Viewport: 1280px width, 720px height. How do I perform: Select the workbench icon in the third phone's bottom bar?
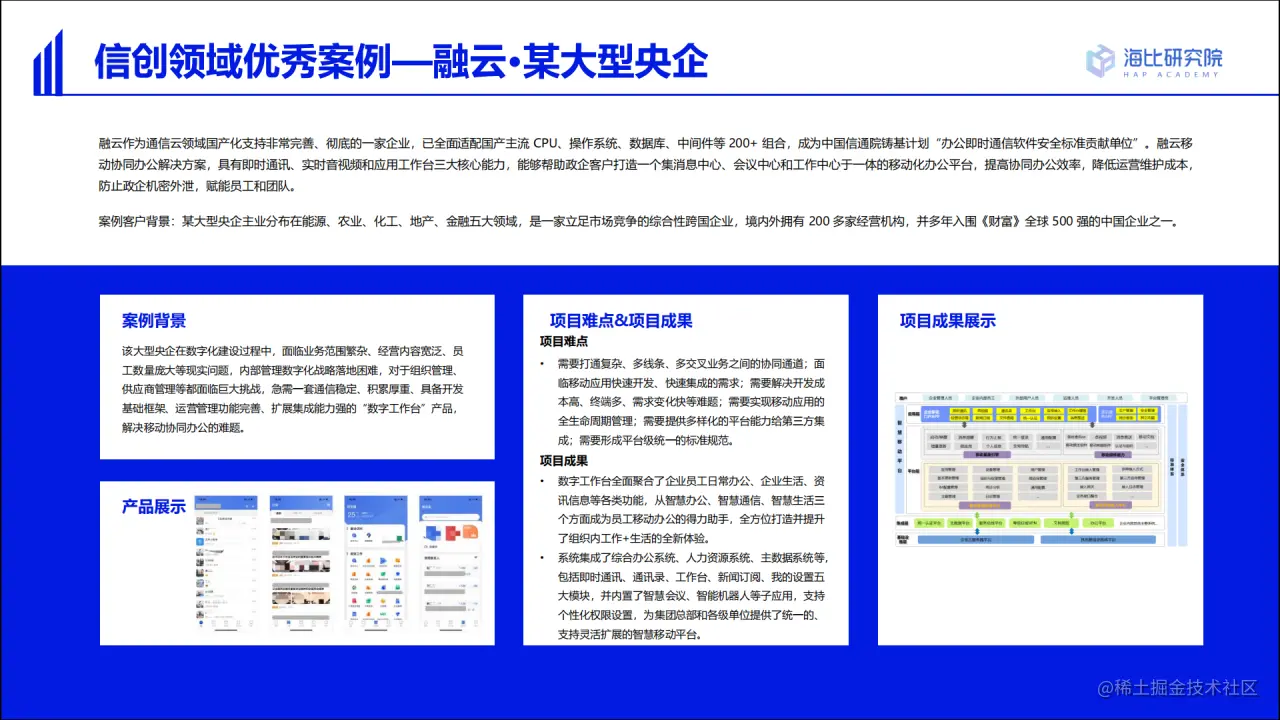coord(375,623)
